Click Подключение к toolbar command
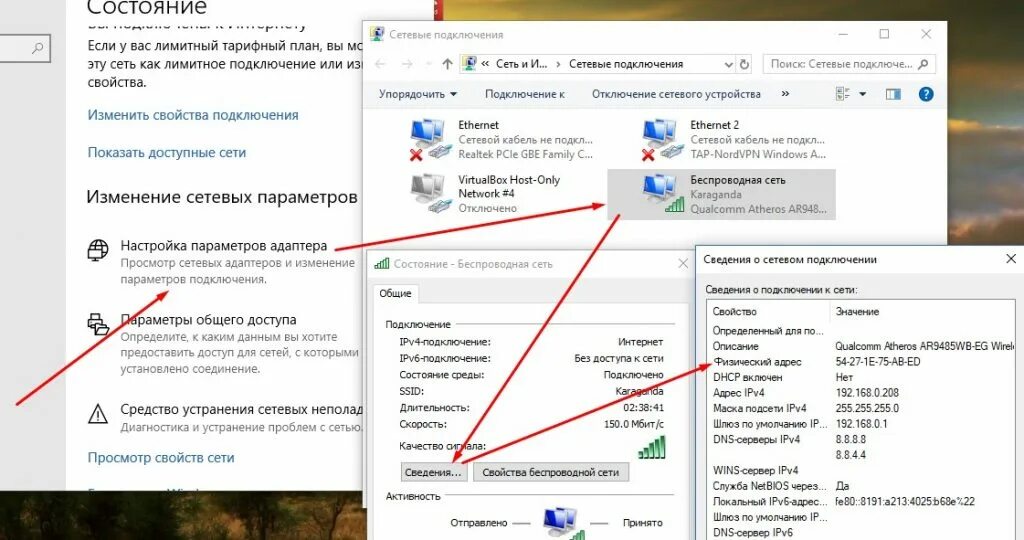Image resolution: width=1024 pixels, height=540 pixels. click(x=524, y=94)
